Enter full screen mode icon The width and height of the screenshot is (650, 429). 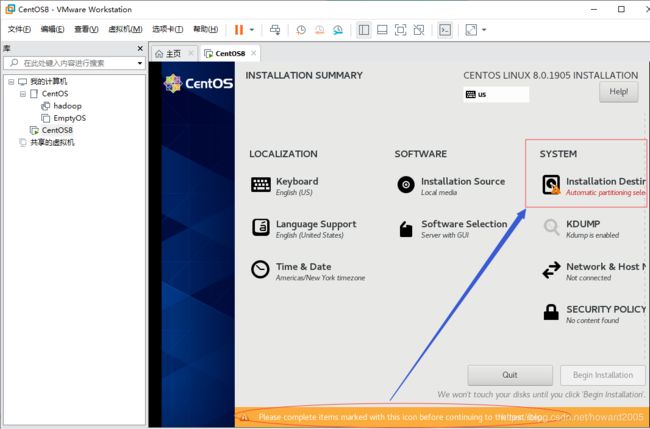click(400, 29)
